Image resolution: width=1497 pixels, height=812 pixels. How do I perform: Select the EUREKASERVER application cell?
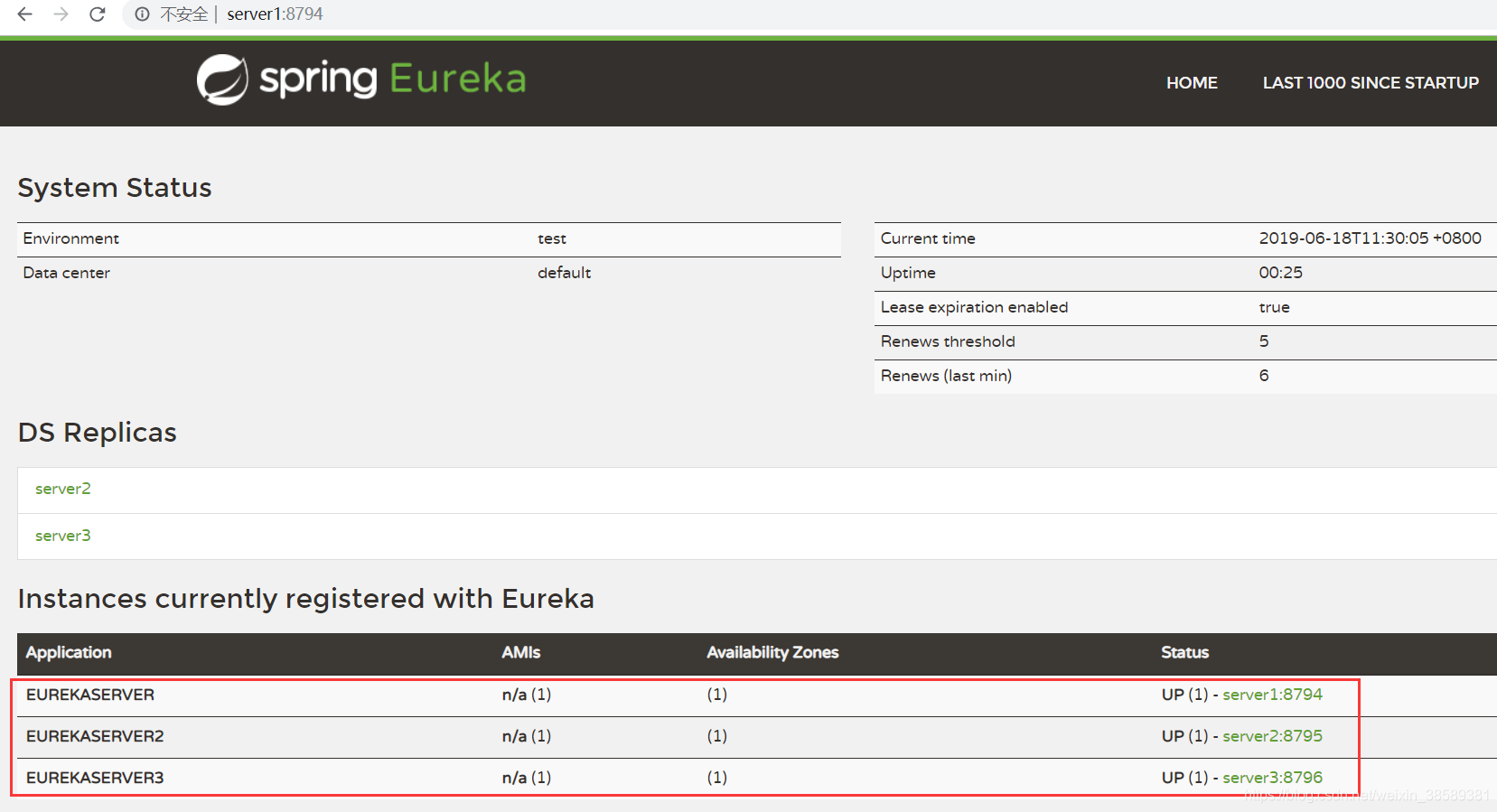[x=90, y=695]
